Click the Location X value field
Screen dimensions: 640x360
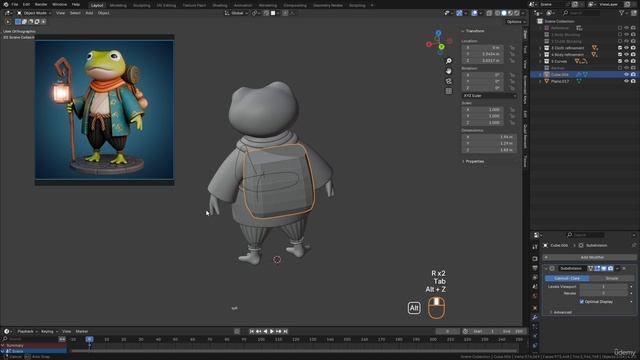(x=482, y=48)
